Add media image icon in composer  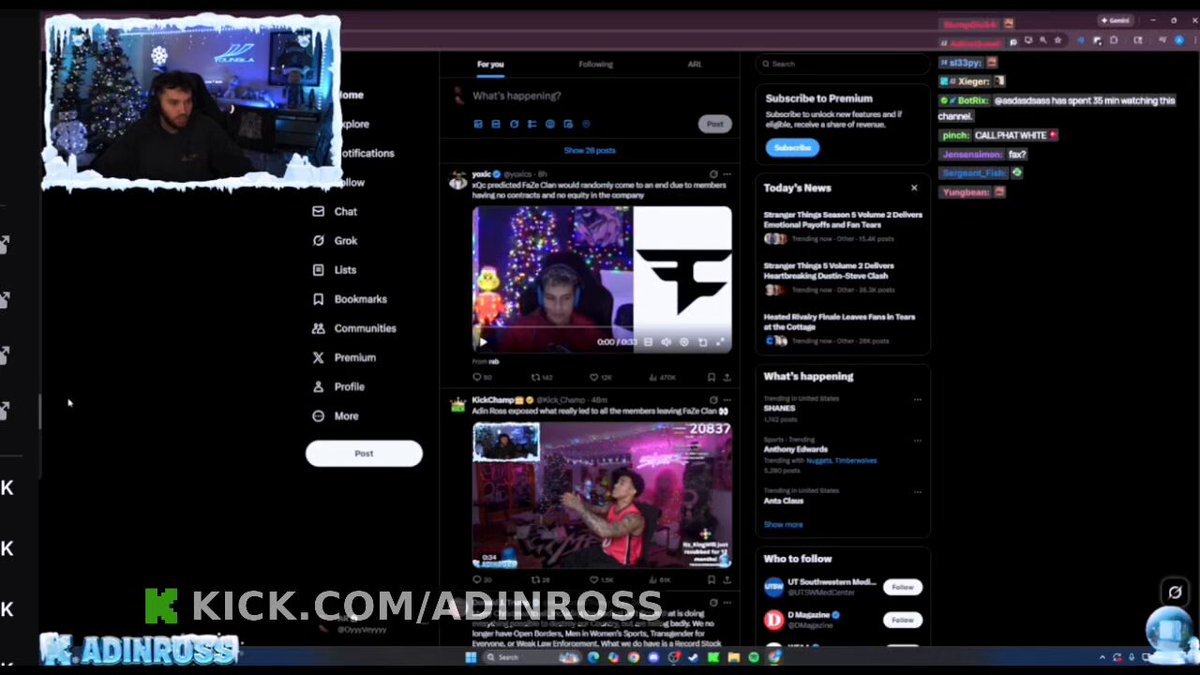click(478, 124)
